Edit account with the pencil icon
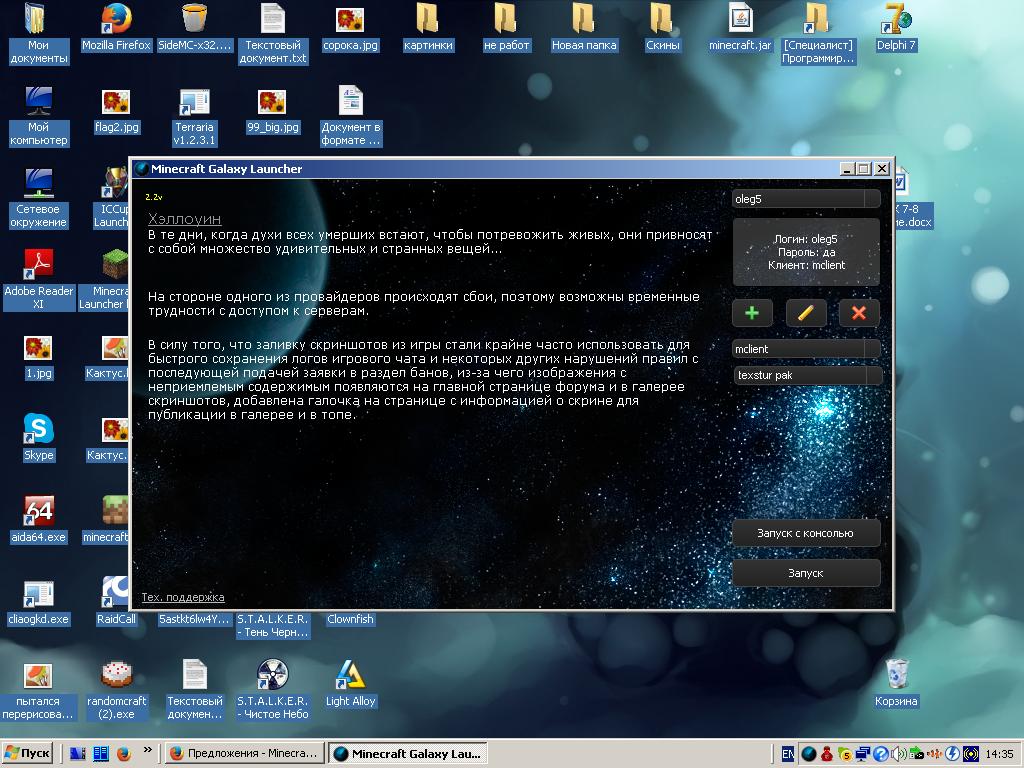 pyautogui.click(x=805, y=313)
